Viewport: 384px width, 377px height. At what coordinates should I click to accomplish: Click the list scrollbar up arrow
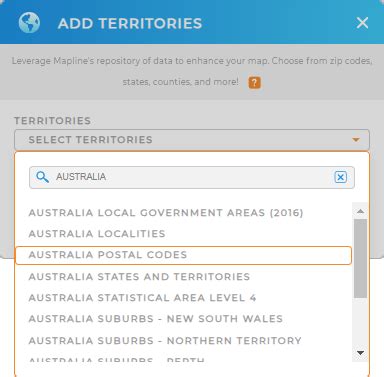tap(360, 211)
